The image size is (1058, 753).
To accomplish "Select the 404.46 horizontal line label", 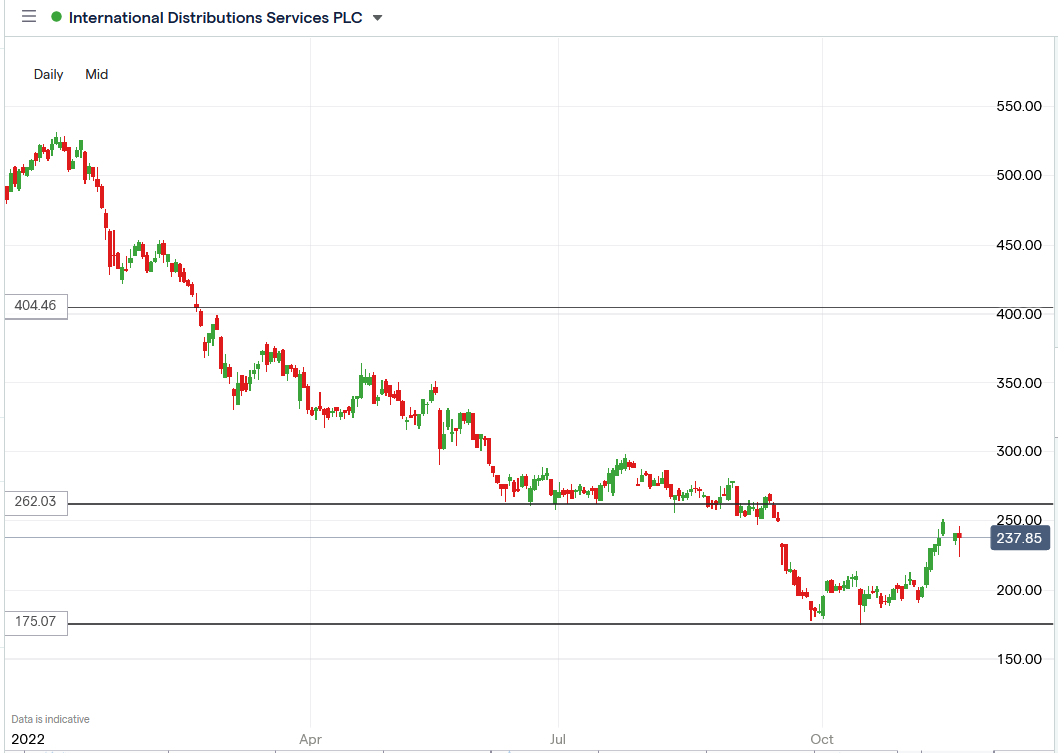I will (x=36, y=306).
